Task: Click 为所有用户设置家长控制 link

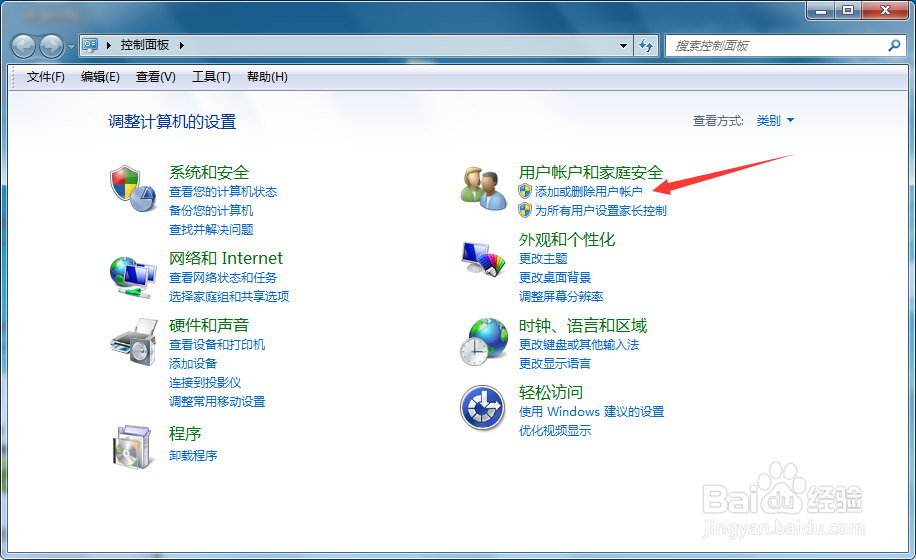Action: [x=601, y=210]
